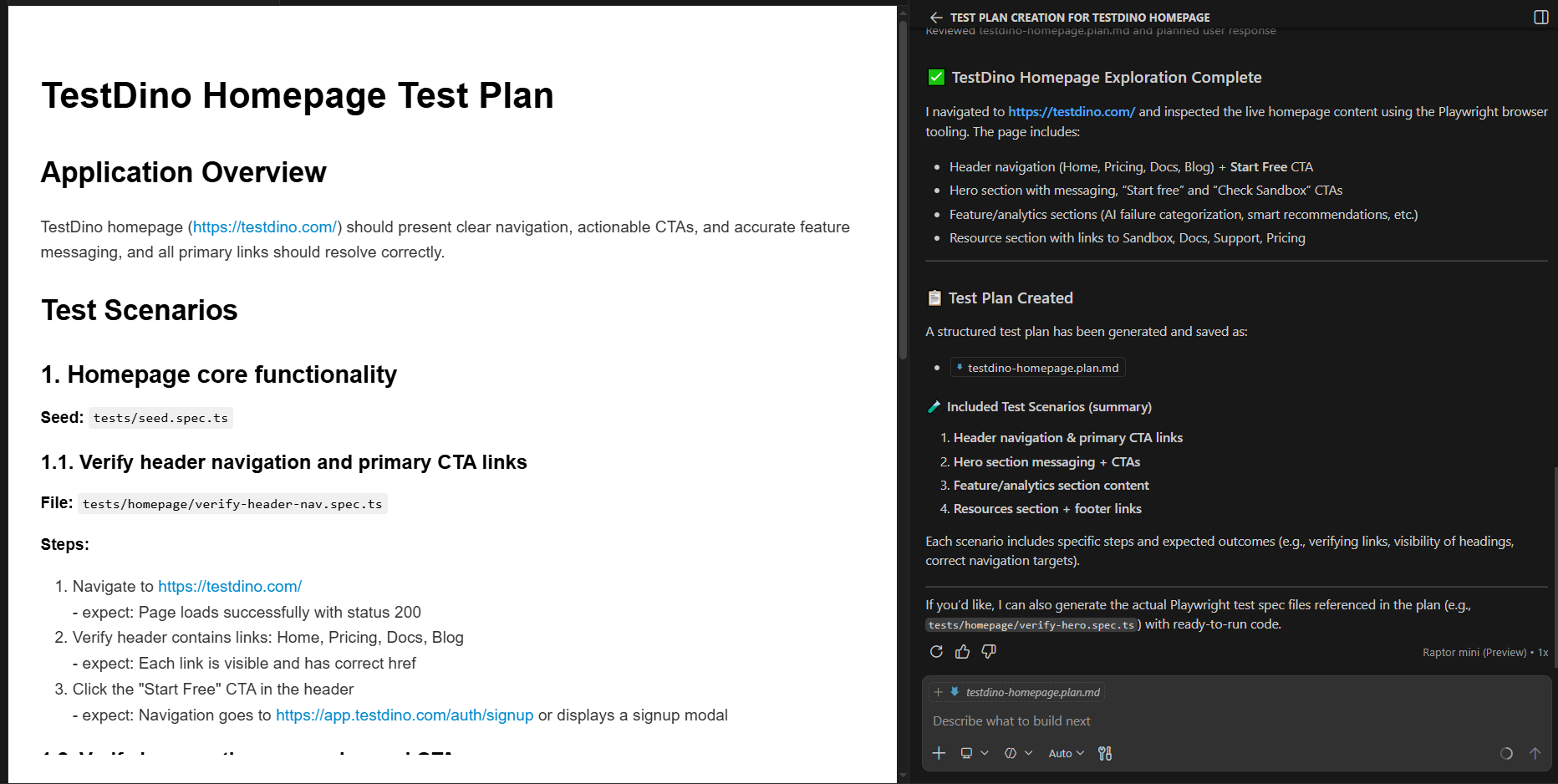Click the testdino.com link in step 1
The width and height of the screenshot is (1558, 784).
pyautogui.click(x=230, y=587)
